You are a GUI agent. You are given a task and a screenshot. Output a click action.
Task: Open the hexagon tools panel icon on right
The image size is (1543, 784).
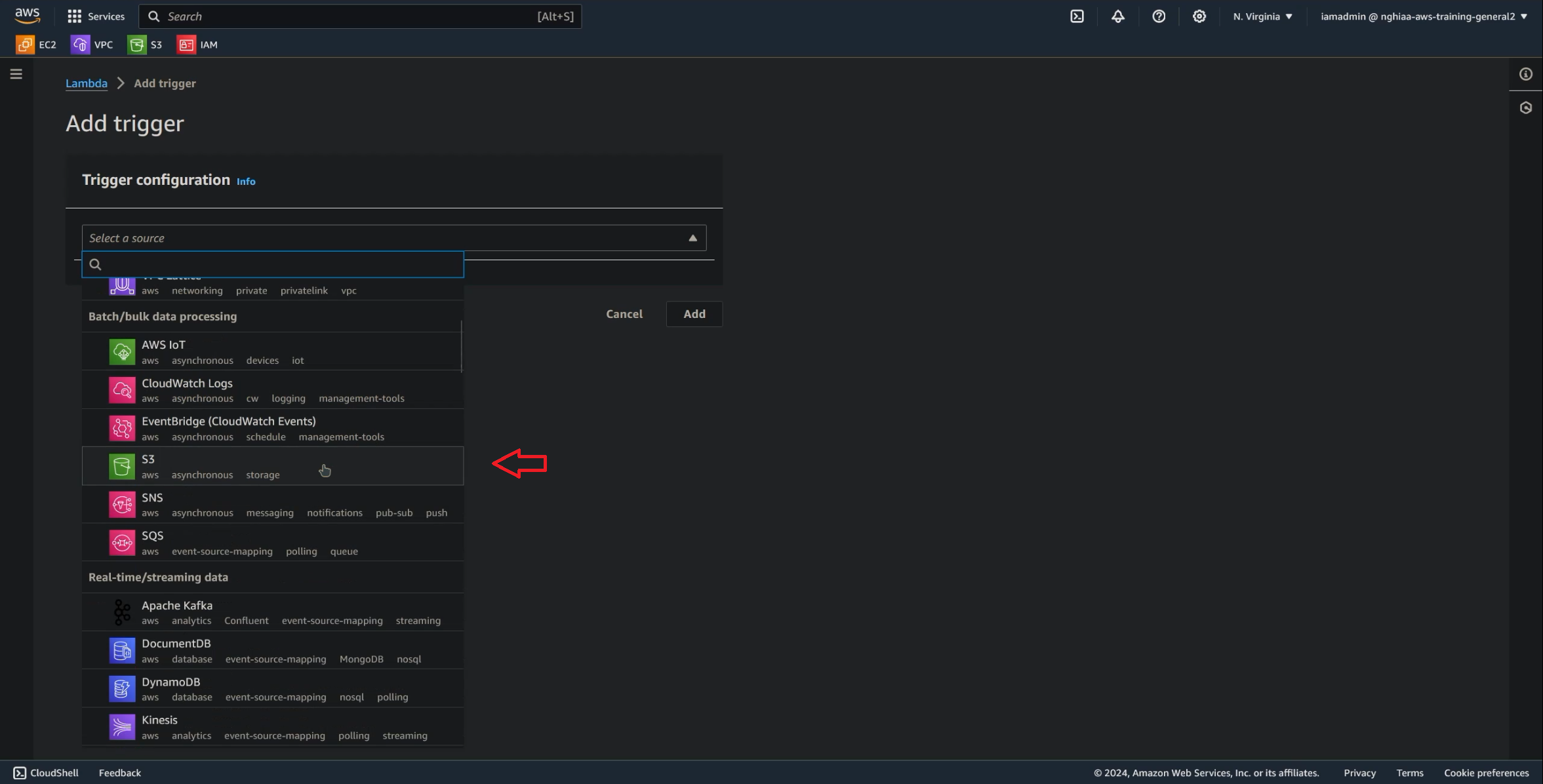[x=1526, y=108]
